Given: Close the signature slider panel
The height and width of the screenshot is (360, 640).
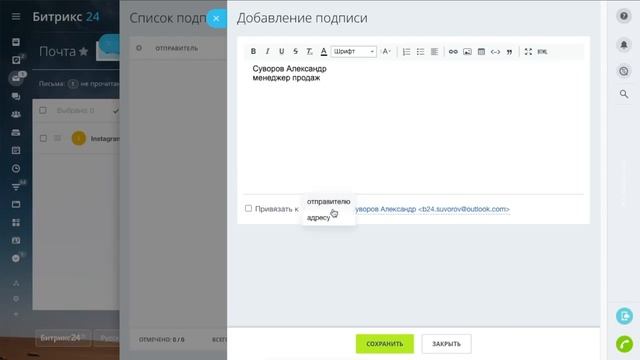Looking at the screenshot, I should [216, 18].
